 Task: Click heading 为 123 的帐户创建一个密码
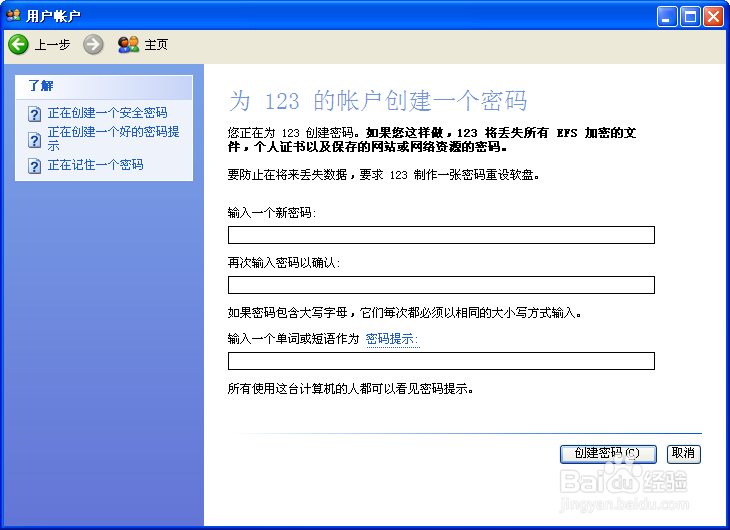(378, 101)
